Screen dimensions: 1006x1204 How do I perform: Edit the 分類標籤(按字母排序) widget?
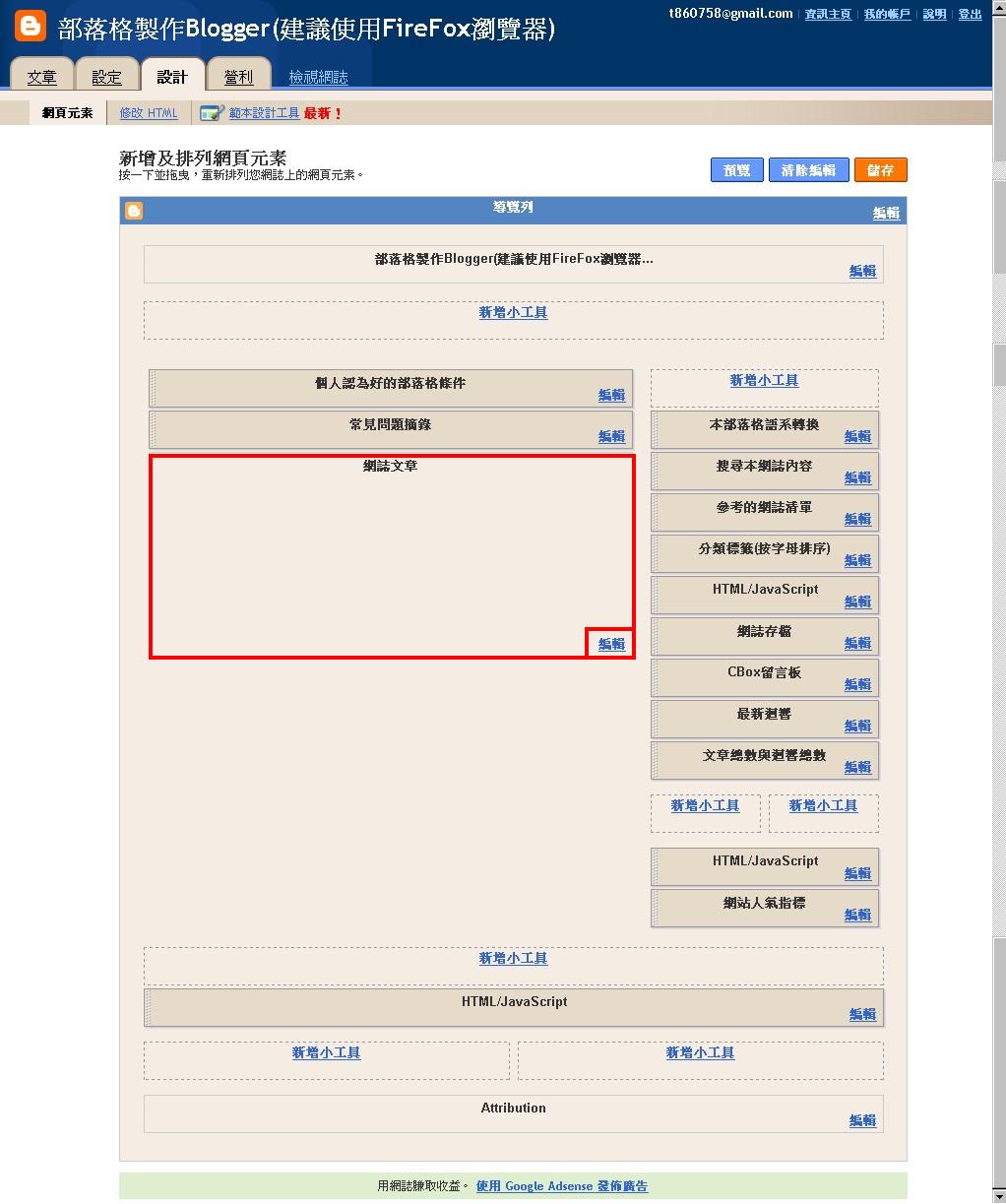tap(857, 560)
